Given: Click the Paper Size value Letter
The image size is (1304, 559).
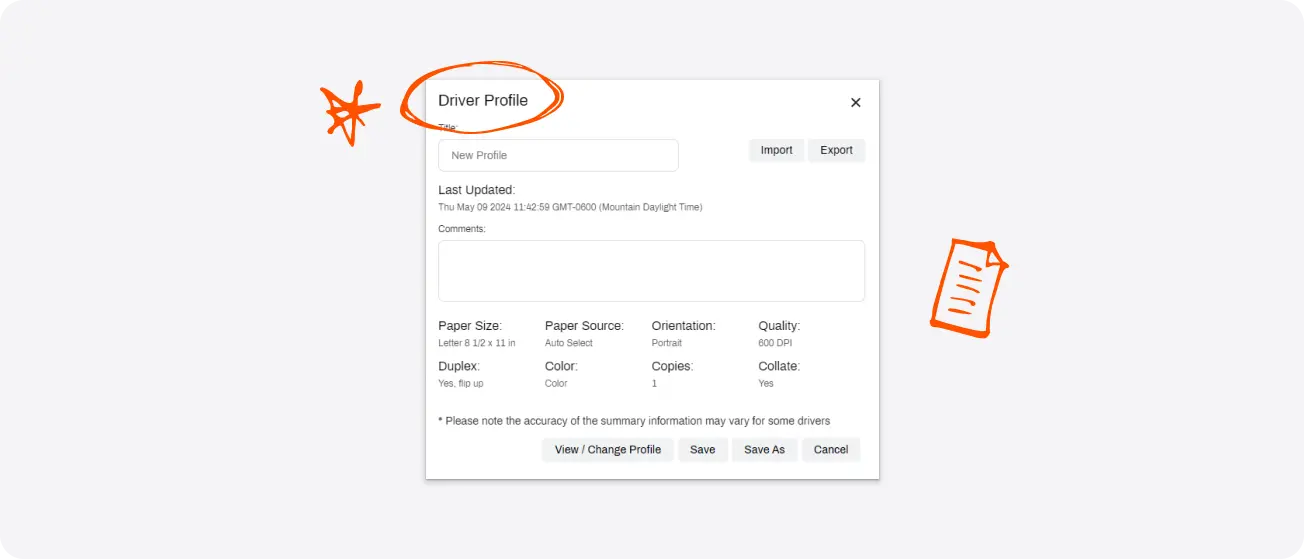Looking at the screenshot, I should [x=477, y=343].
